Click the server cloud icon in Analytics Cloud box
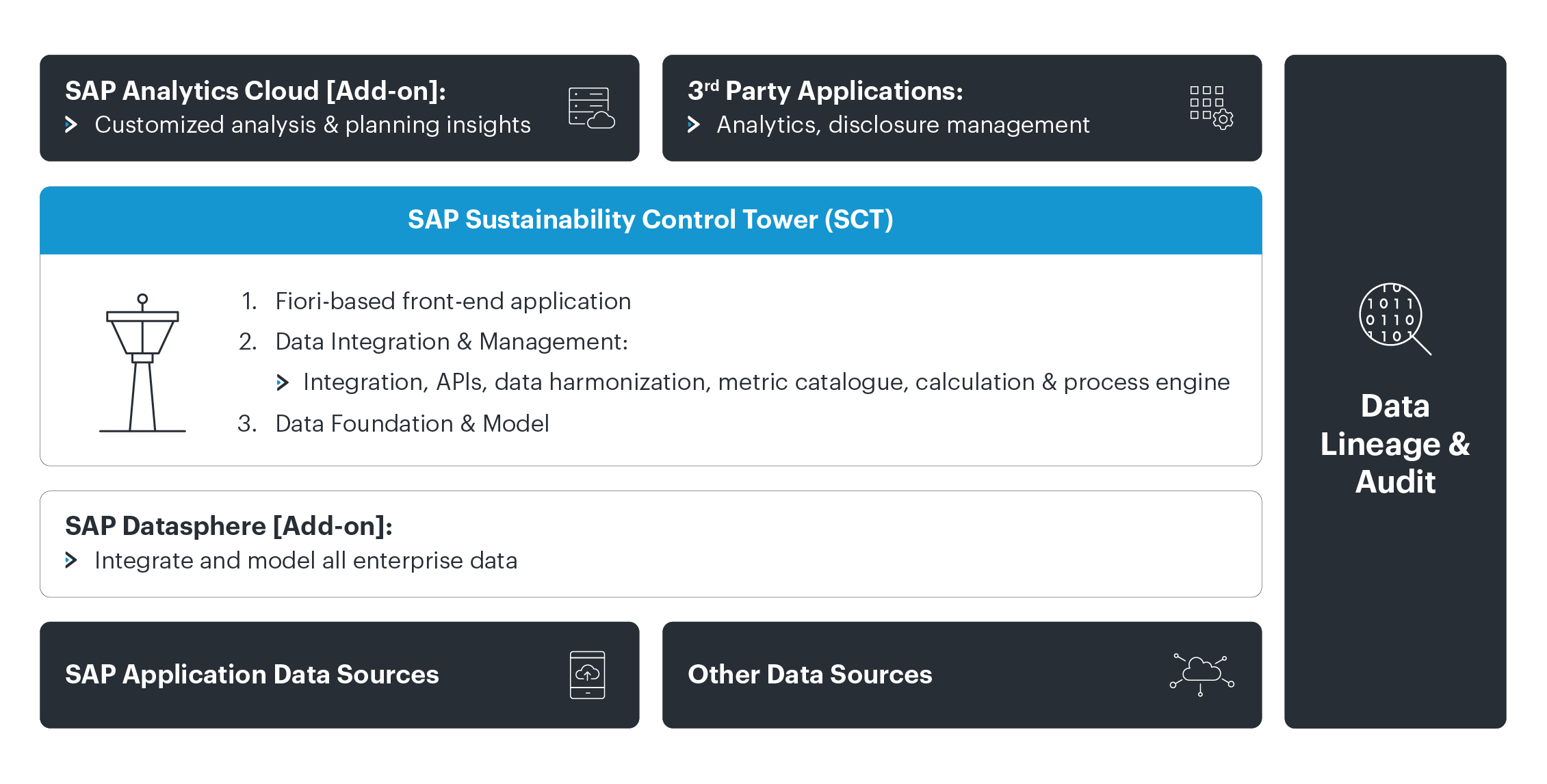The height and width of the screenshot is (784, 1547). pos(592,108)
